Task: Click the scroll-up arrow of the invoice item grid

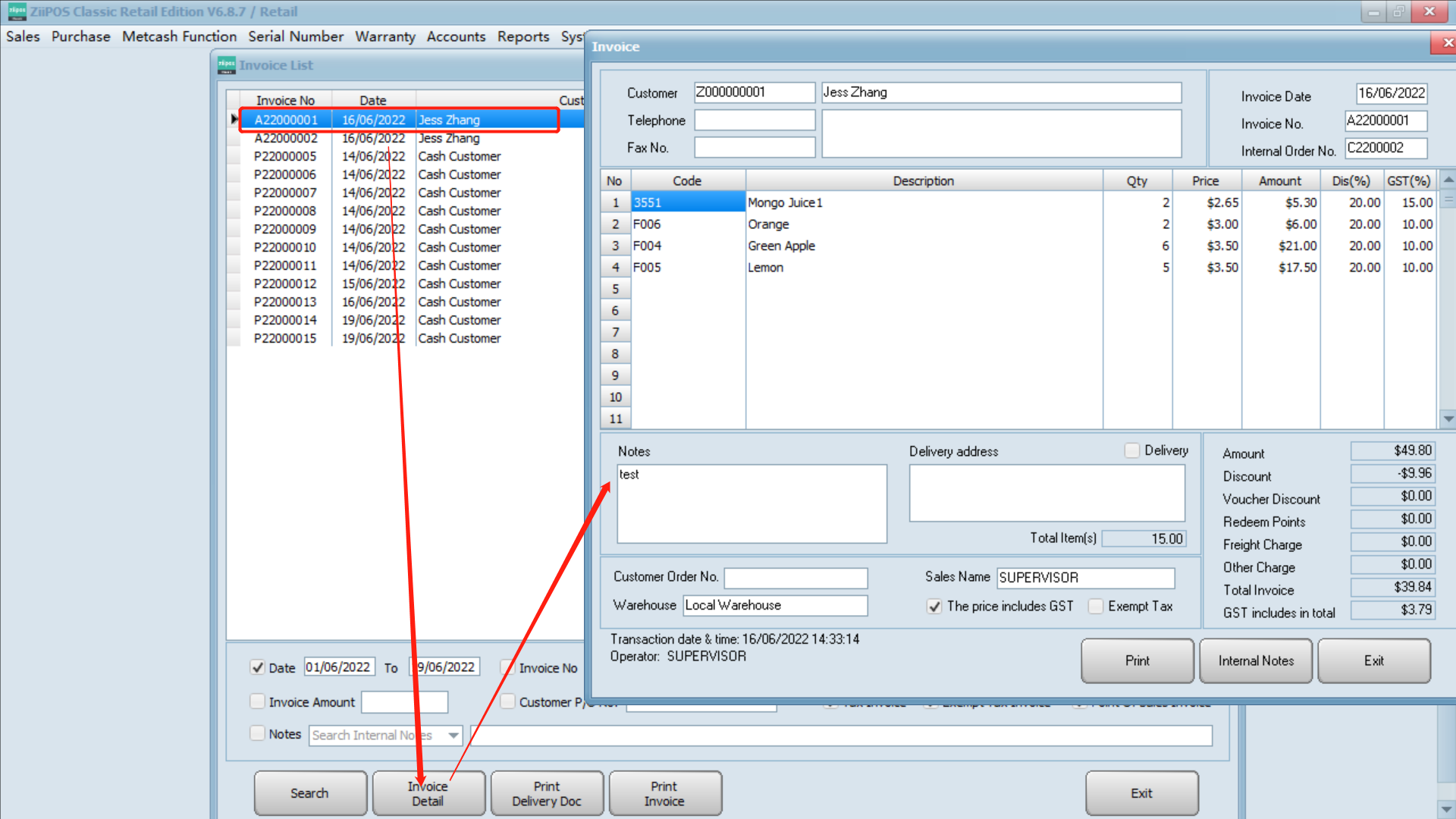Action: point(1448,180)
